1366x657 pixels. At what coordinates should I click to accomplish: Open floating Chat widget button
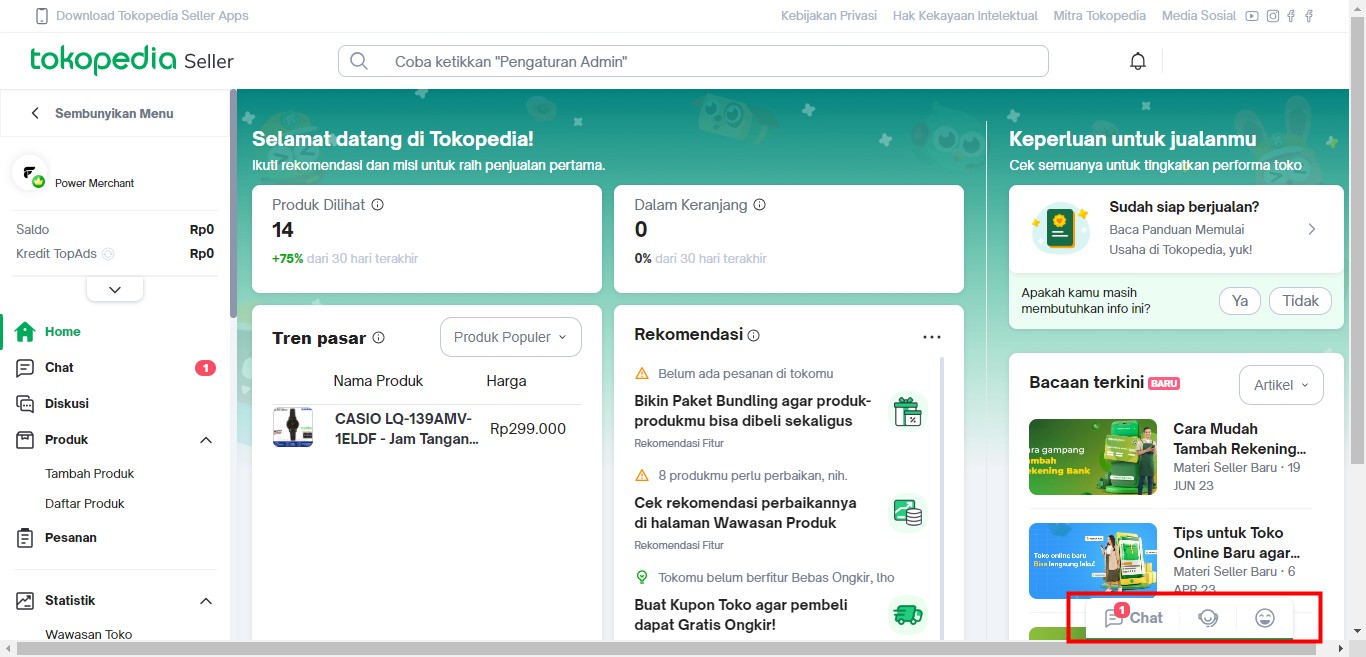(1133, 618)
